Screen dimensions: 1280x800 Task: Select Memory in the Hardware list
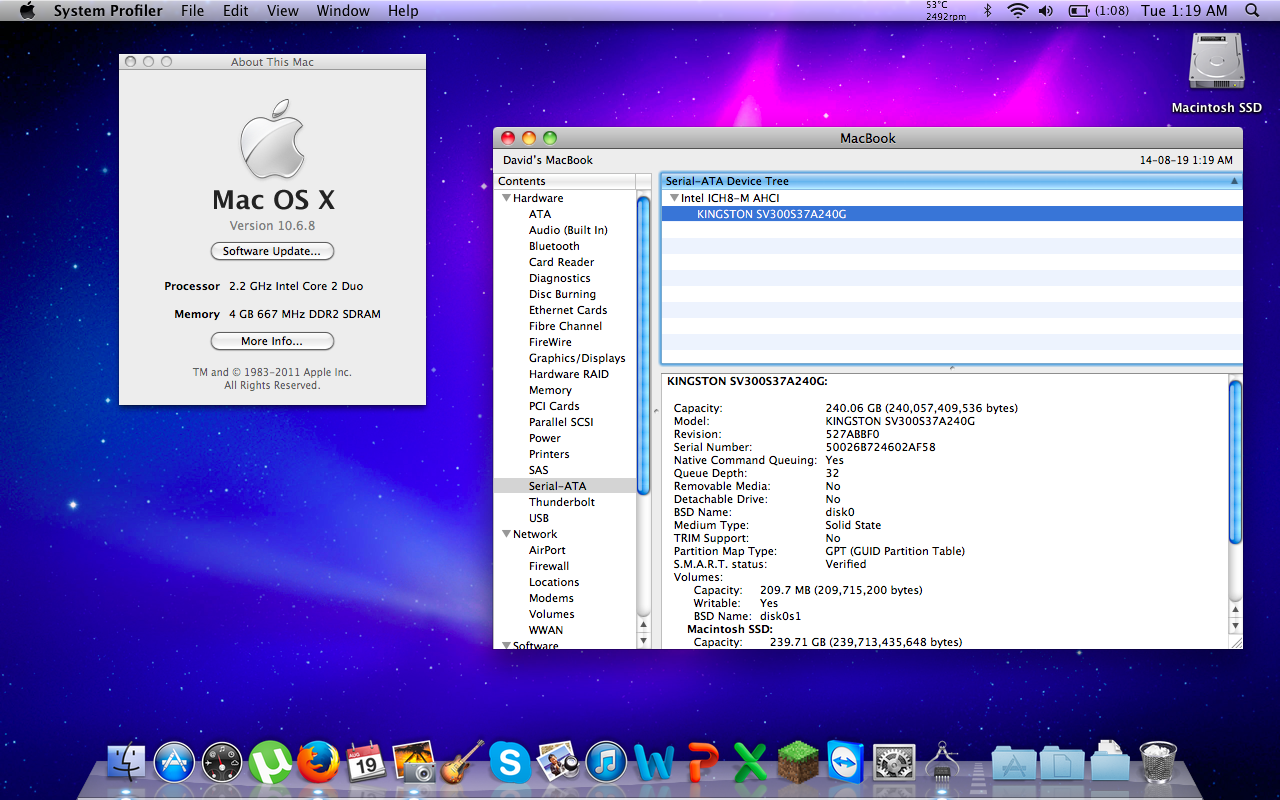[x=550, y=390]
